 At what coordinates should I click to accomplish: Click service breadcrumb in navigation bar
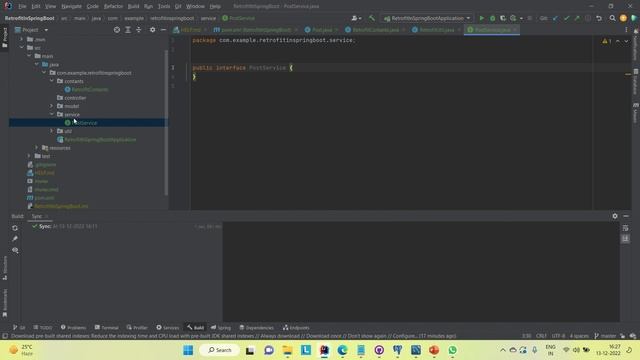coord(208,18)
